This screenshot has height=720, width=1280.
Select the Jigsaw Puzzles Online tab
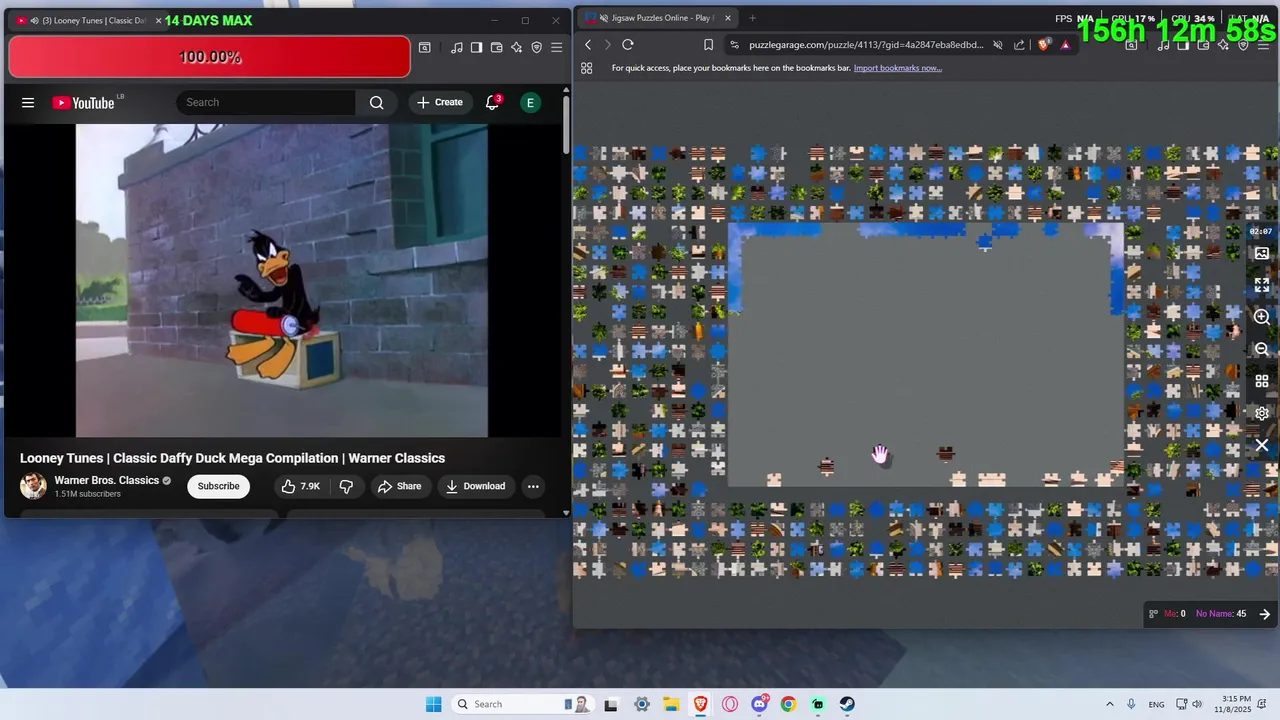pos(658,18)
